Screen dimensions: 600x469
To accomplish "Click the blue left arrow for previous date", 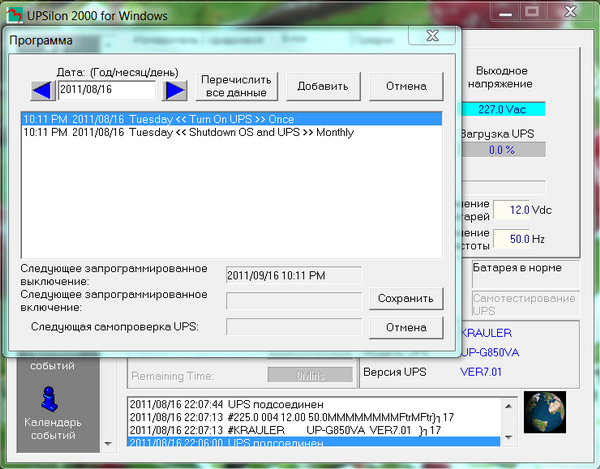I will tap(43, 91).
